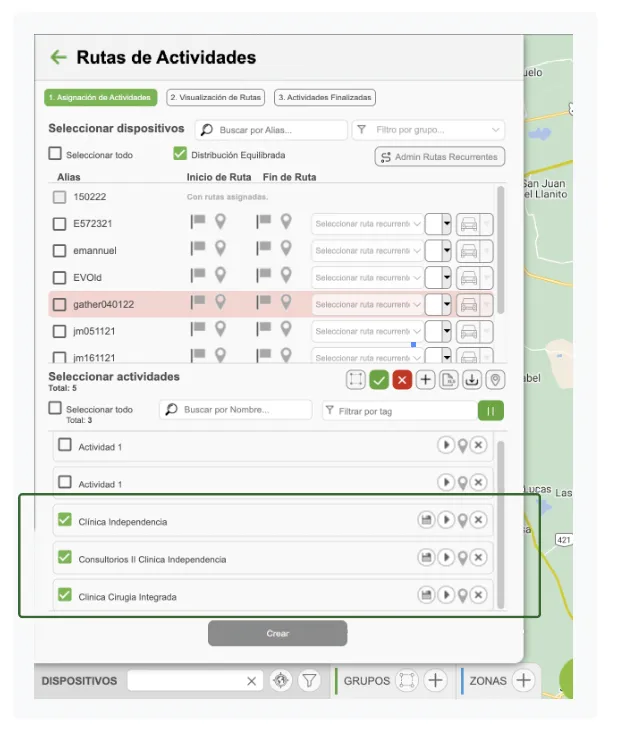The height and width of the screenshot is (730, 618).
Task: Click area selection icon above activities
Action: click(x=355, y=379)
